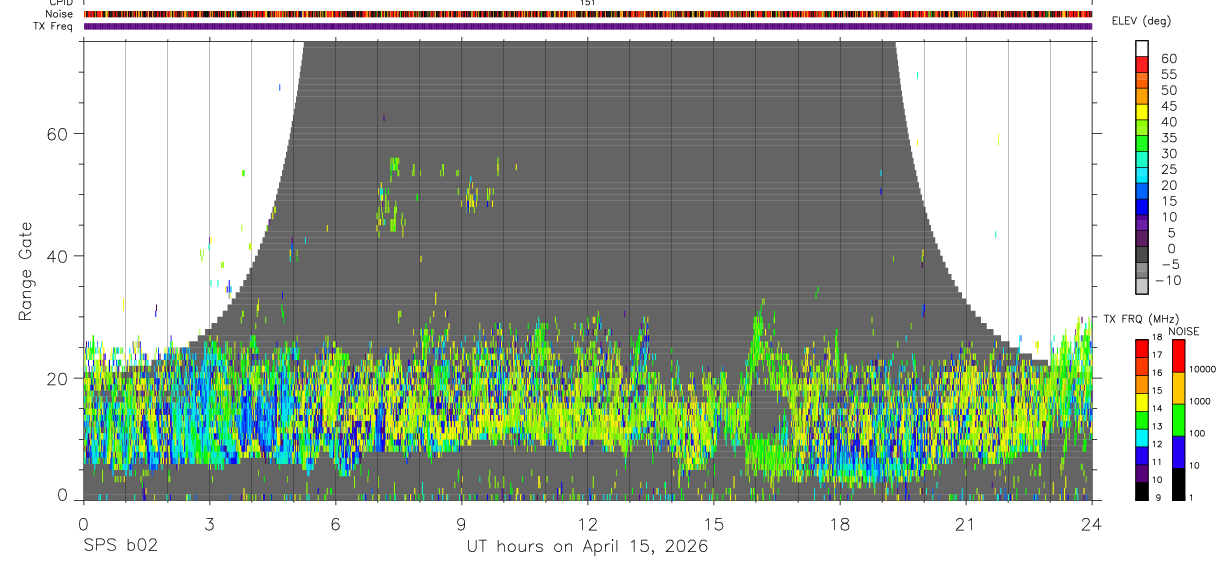This screenshot has width=1228, height=567.
Task: Click the '55' label on ELEV scale
Action: [1169, 74]
